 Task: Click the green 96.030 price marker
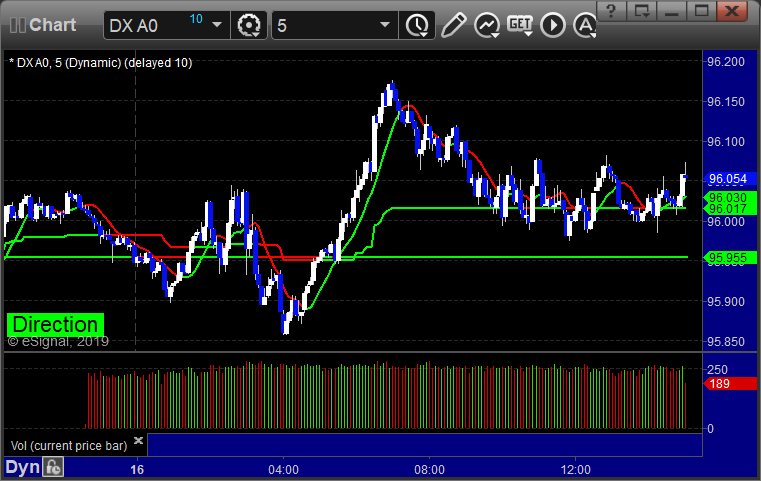[729, 198]
